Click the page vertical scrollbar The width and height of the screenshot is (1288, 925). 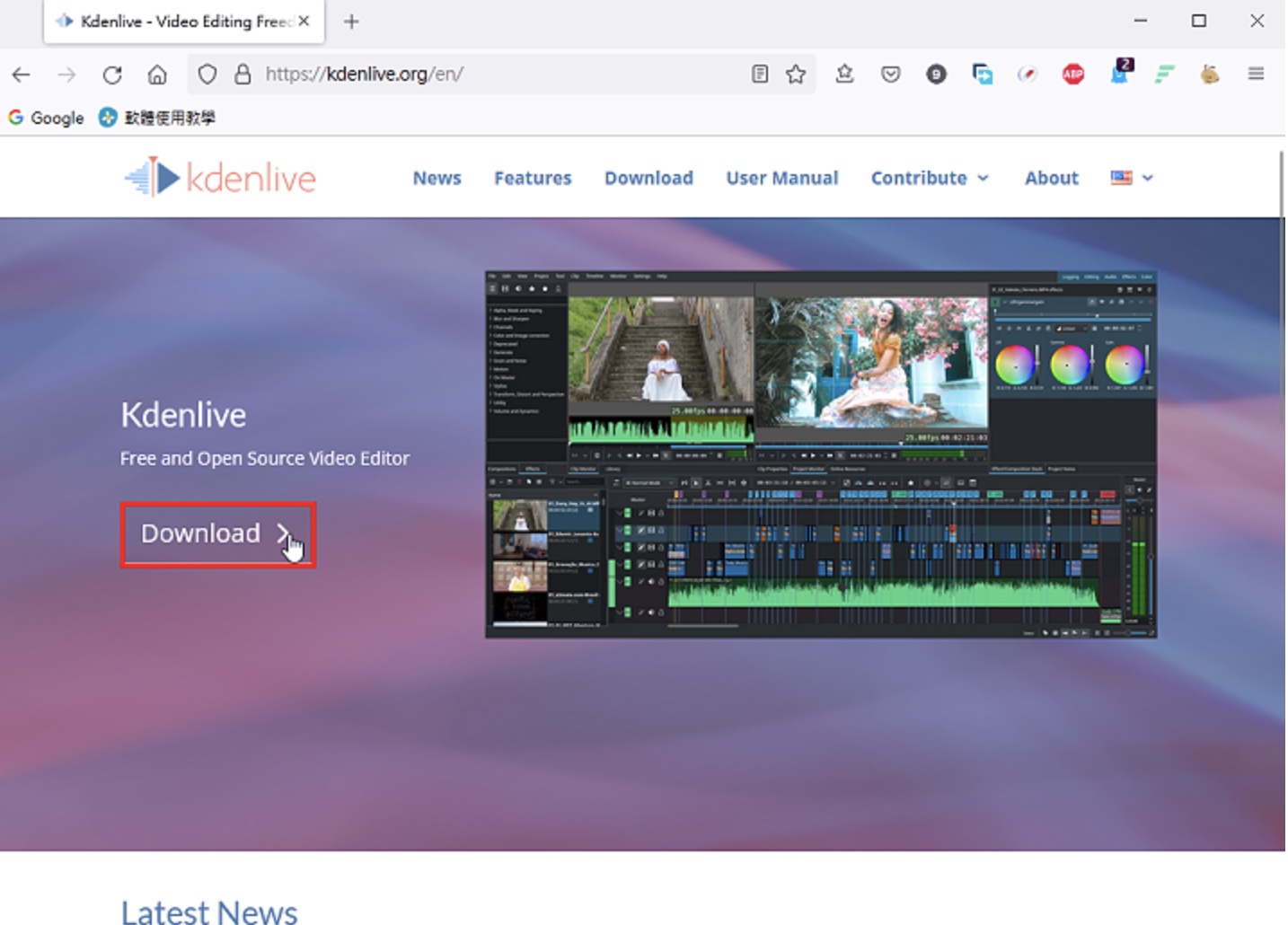pos(1282,287)
